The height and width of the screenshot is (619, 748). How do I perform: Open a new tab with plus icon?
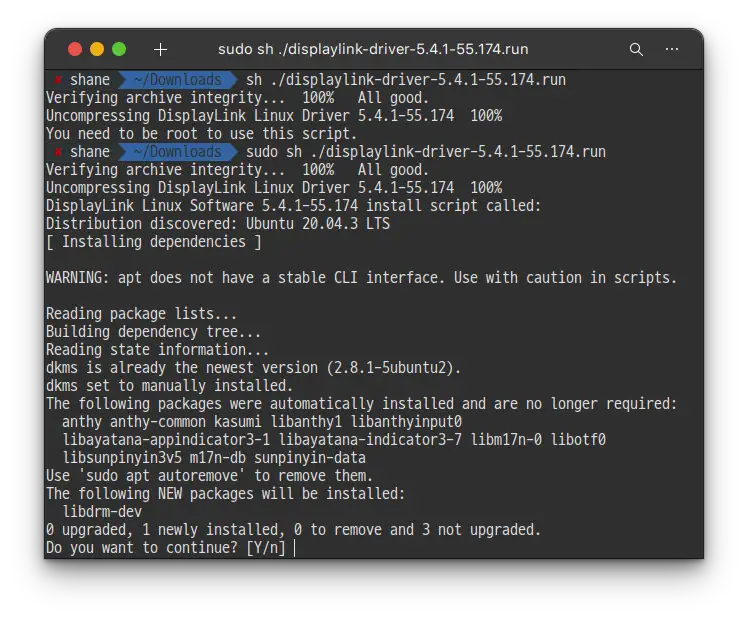(160, 49)
